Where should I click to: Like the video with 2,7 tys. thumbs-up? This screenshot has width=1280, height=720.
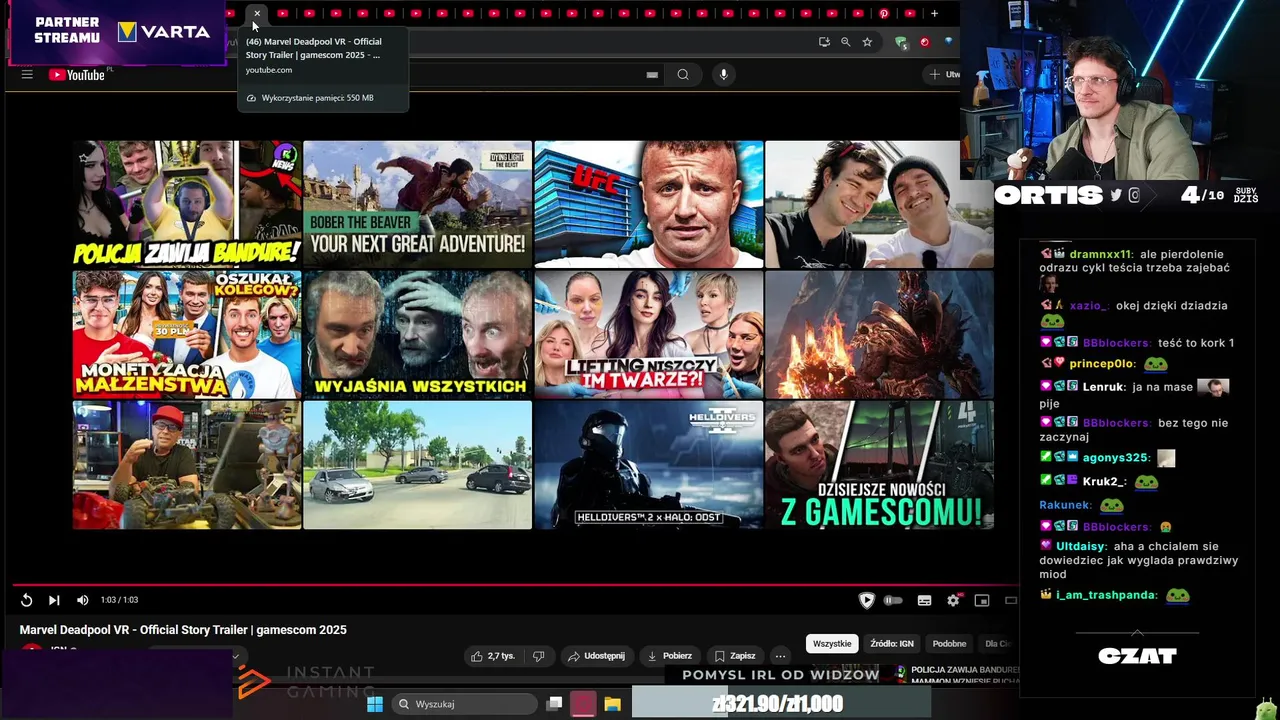tap(493, 656)
